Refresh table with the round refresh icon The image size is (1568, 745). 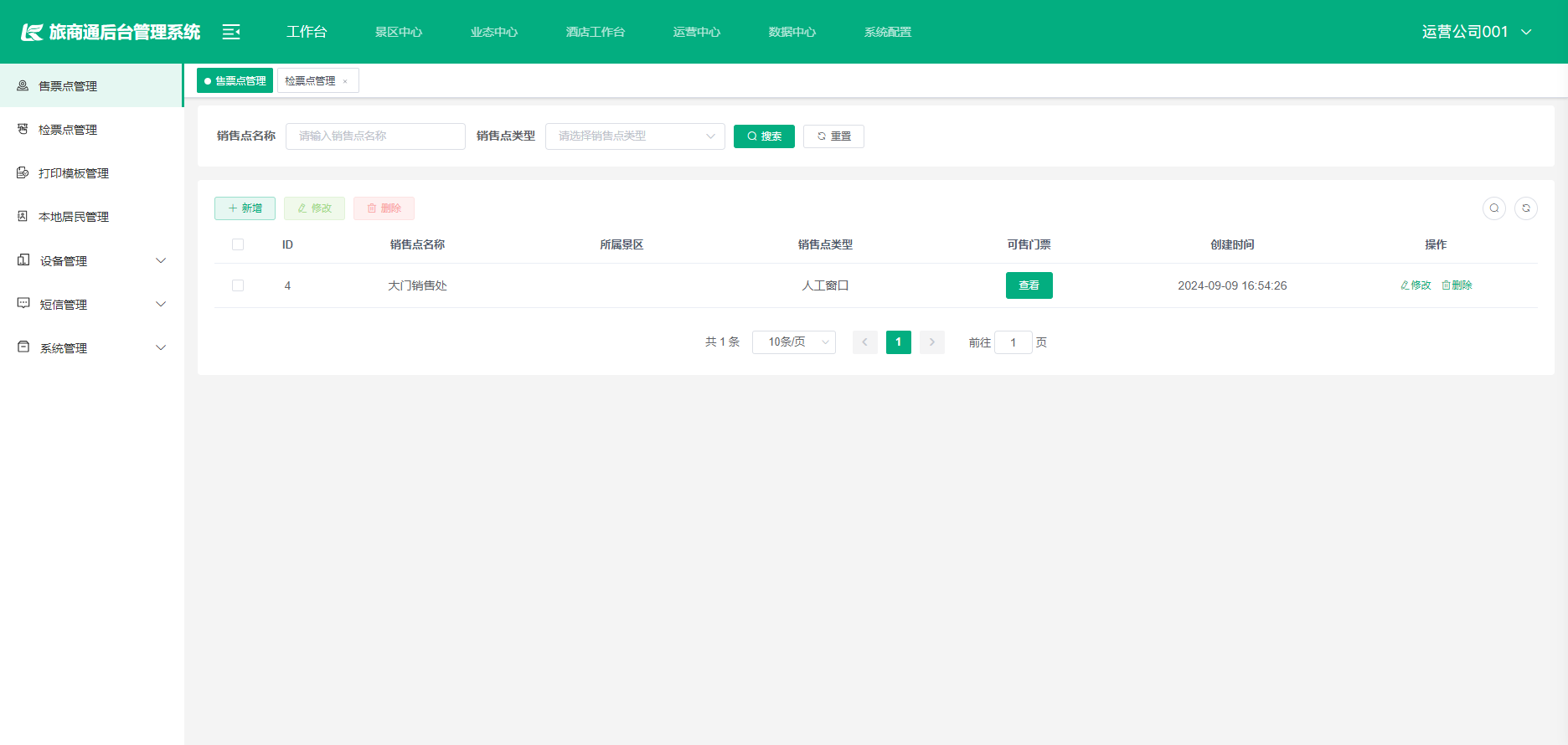point(1526,208)
